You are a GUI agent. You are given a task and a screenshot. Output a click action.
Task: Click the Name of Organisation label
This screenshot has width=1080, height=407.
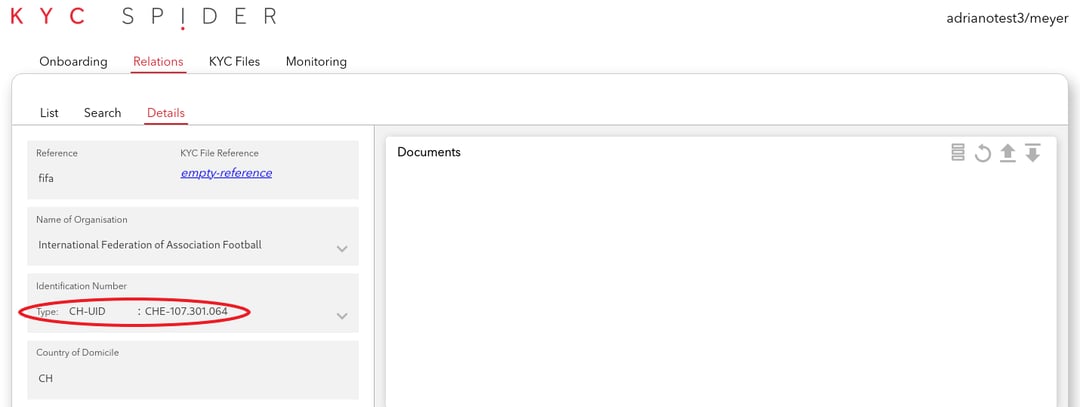81,220
